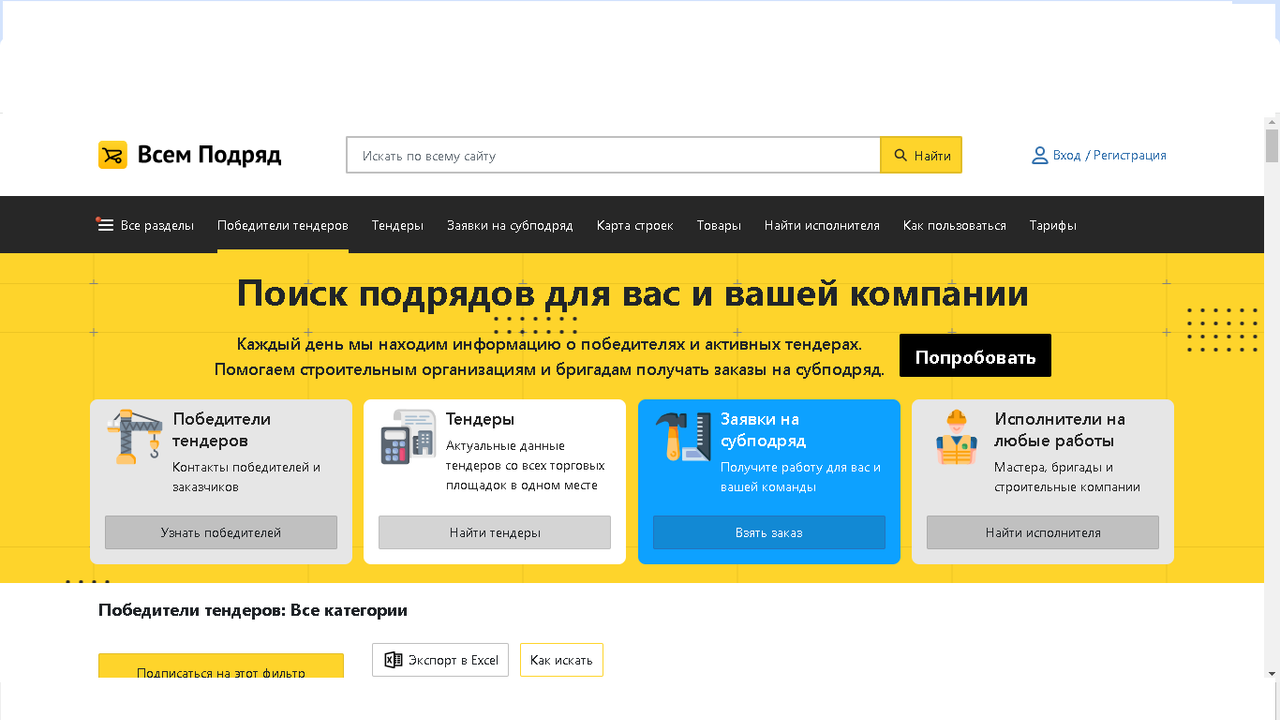The image size is (1280, 720).
Task: Click the Всем Подряд site name
Action: [209, 155]
